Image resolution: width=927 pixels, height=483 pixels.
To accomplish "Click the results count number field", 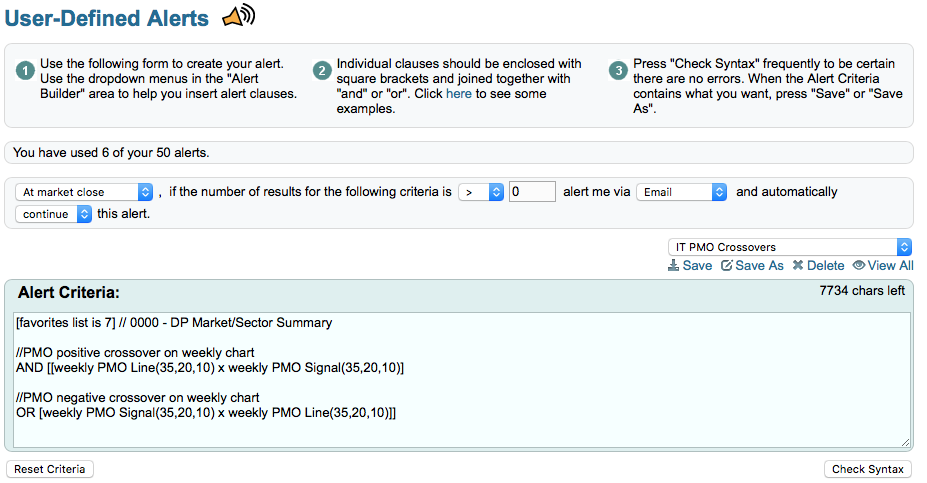I will click(x=532, y=192).
